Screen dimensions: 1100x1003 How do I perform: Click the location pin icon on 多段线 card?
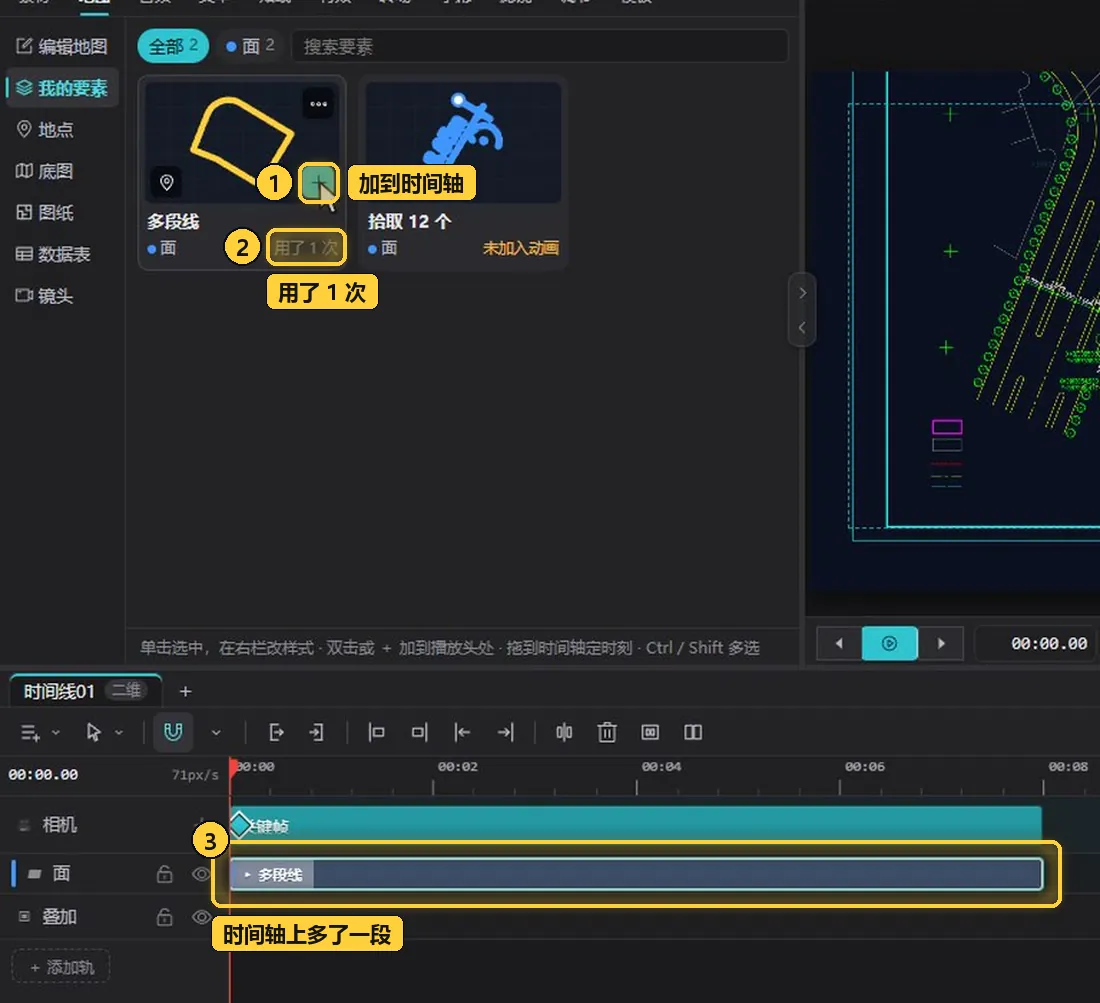pos(166,182)
